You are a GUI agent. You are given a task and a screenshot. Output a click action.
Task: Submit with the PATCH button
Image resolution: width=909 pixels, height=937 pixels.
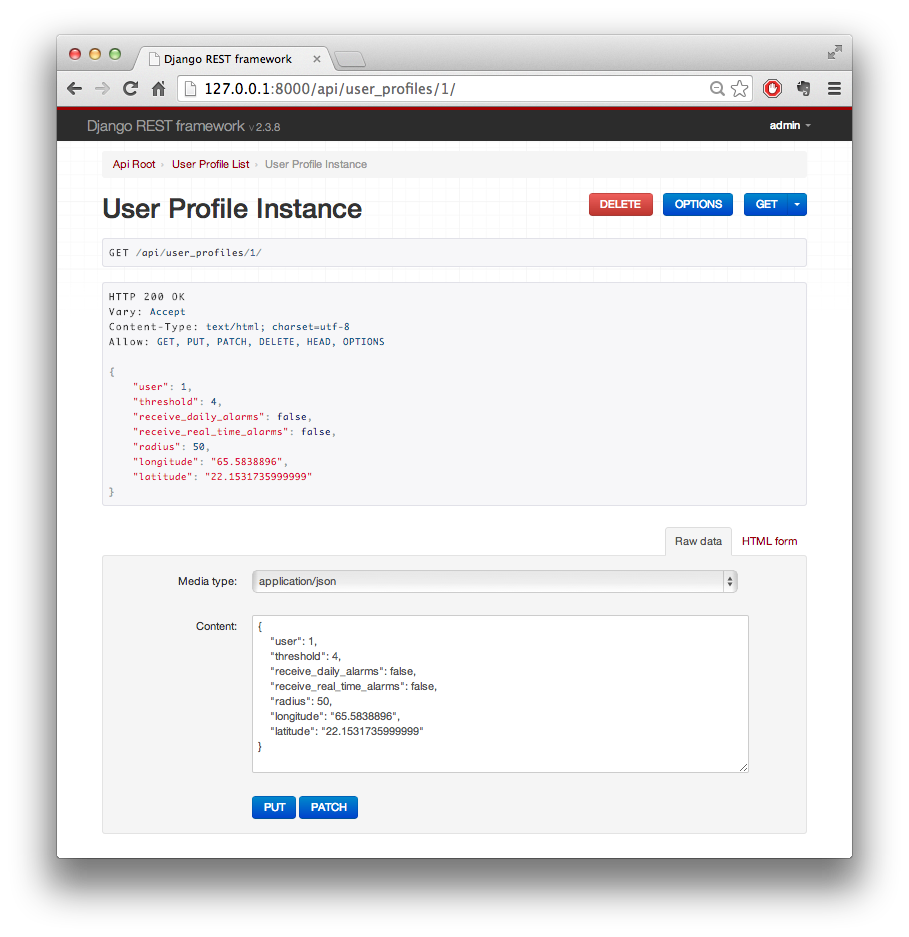click(x=328, y=807)
